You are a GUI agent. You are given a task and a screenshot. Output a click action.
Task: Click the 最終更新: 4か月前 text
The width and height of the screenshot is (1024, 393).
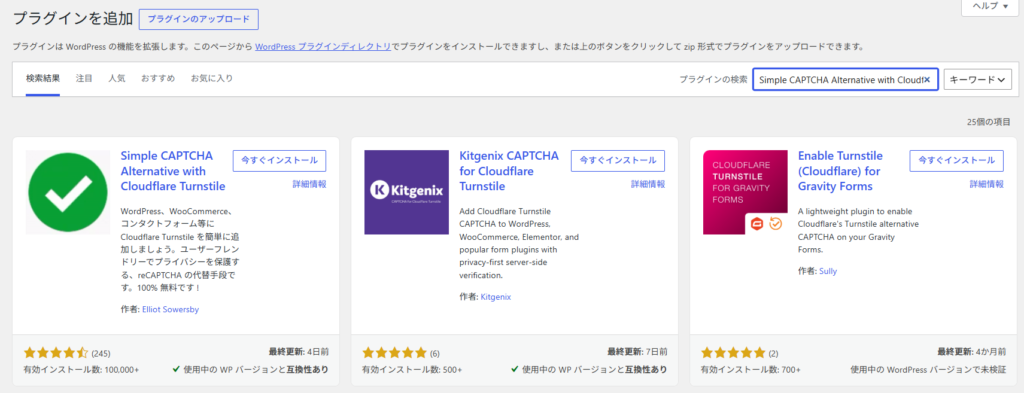(972, 352)
